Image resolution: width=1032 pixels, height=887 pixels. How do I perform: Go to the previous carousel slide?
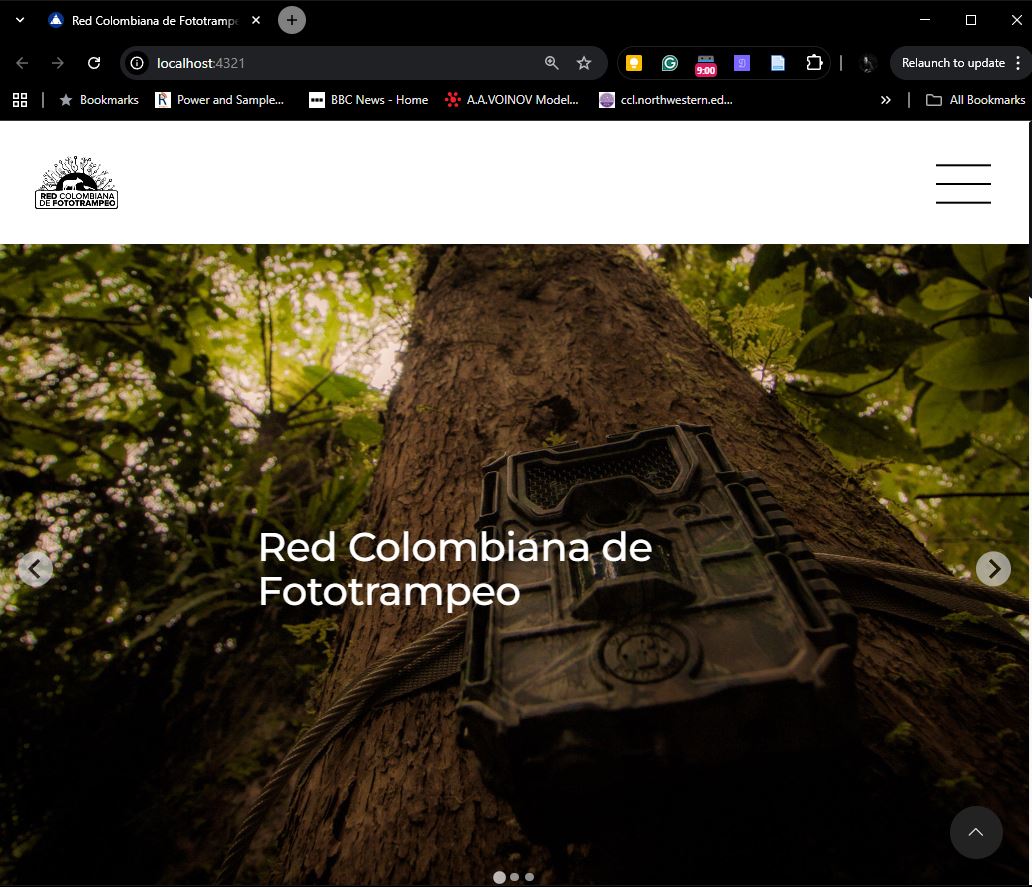click(35, 569)
